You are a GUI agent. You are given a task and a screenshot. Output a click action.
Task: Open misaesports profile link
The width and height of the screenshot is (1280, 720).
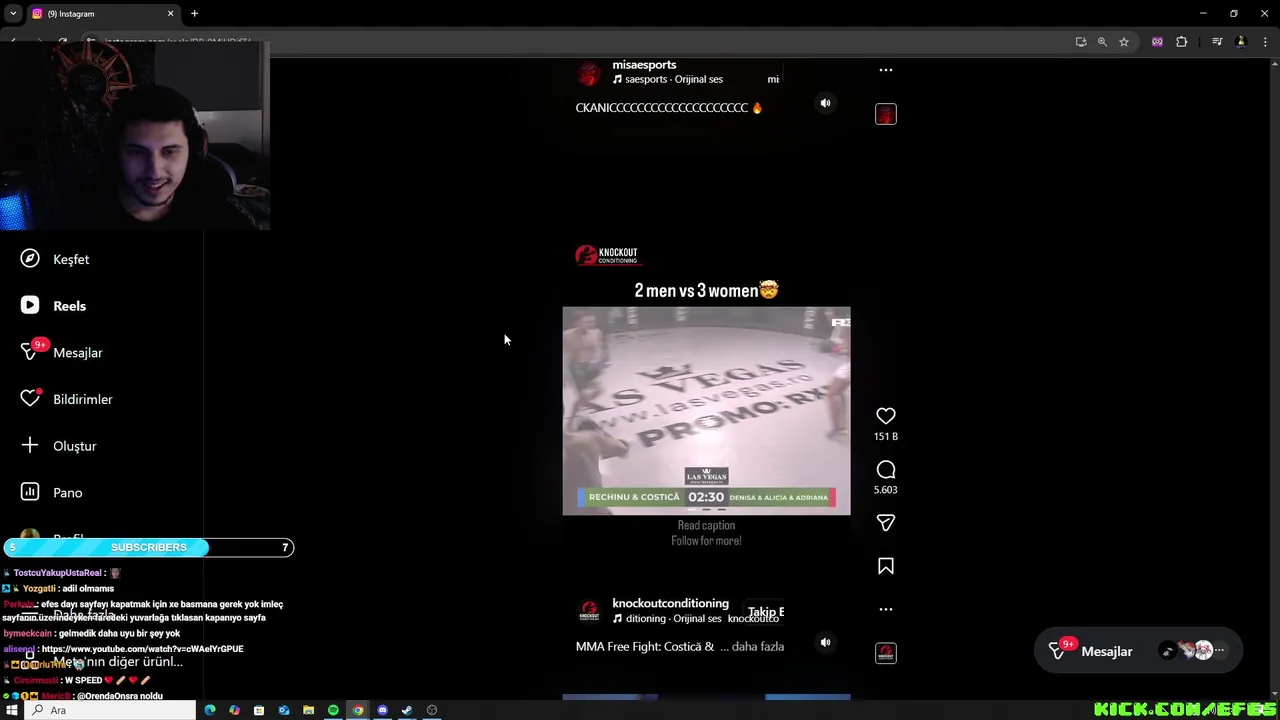pyautogui.click(x=644, y=65)
